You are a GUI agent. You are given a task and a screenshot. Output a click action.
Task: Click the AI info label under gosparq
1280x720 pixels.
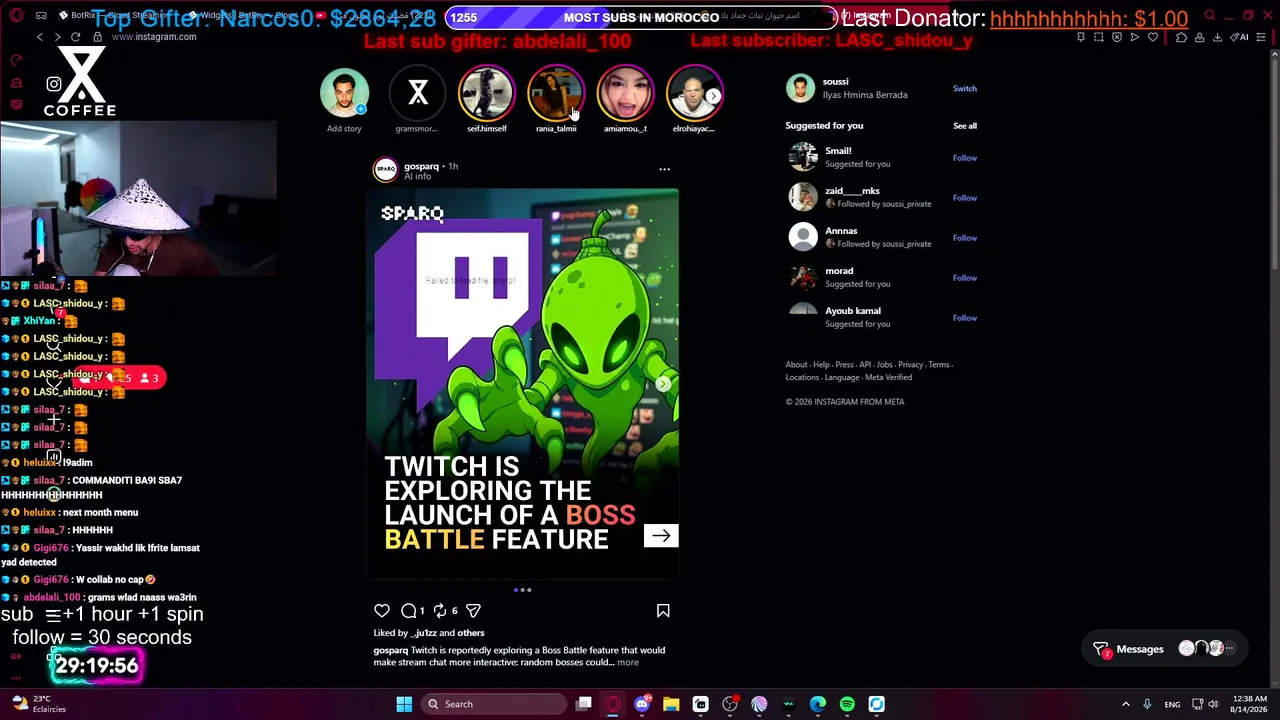pyautogui.click(x=417, y=177)
